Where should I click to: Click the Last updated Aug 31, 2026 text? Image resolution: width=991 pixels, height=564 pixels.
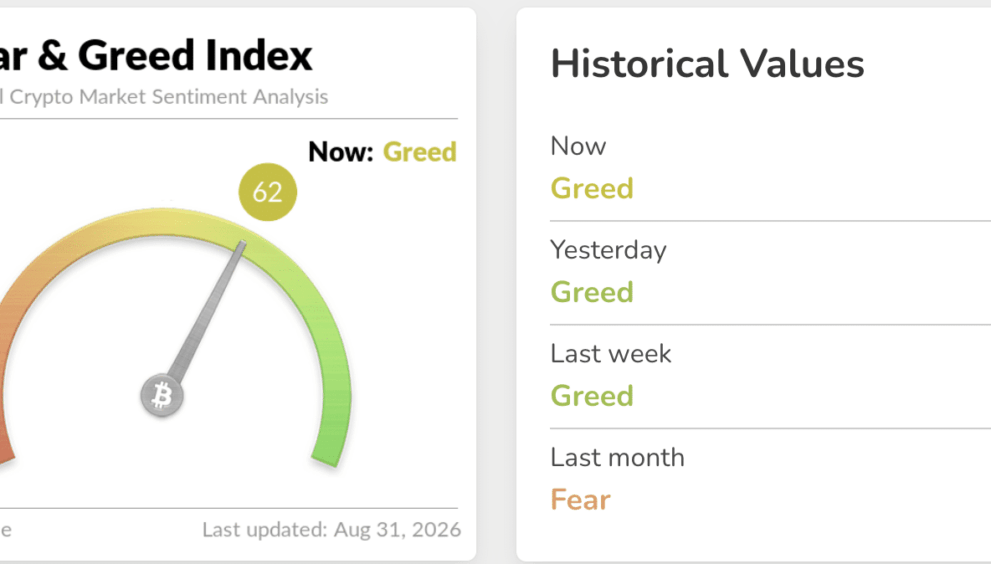tap(331, 529)
